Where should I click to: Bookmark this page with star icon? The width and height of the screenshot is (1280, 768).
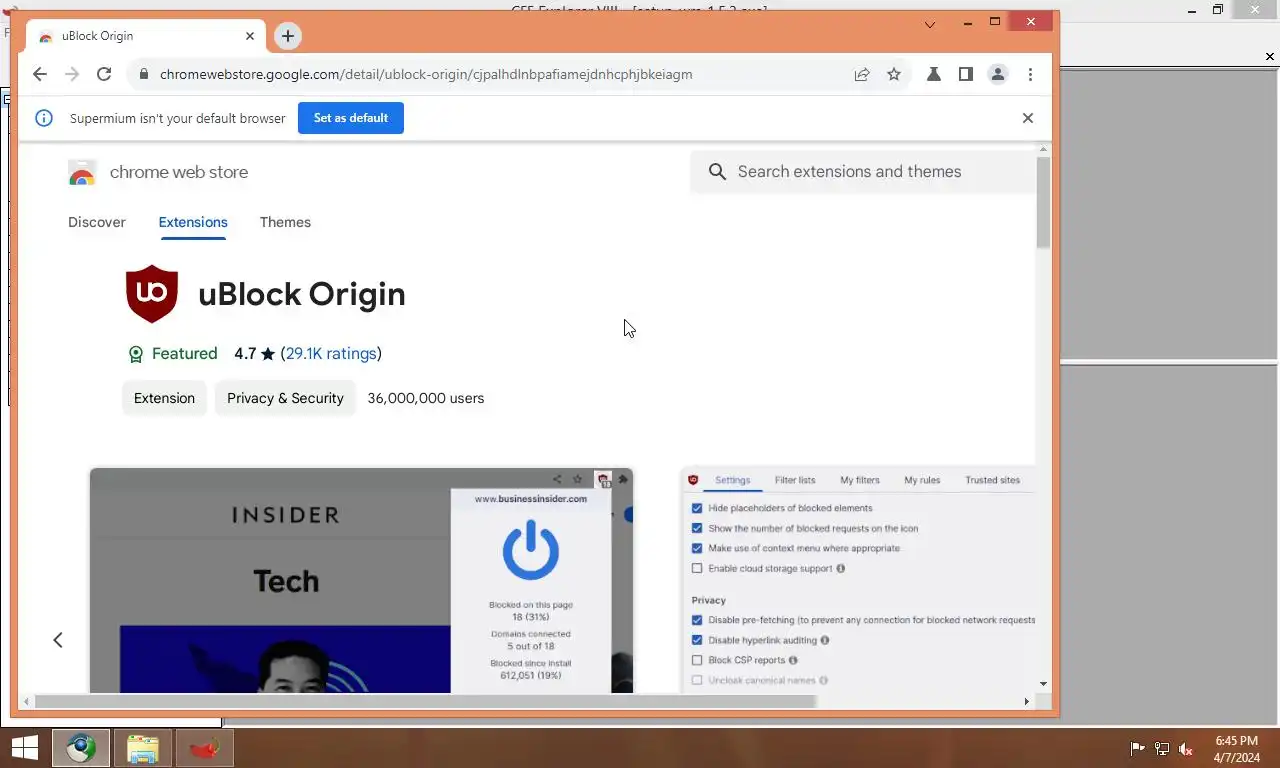(894, 74)
